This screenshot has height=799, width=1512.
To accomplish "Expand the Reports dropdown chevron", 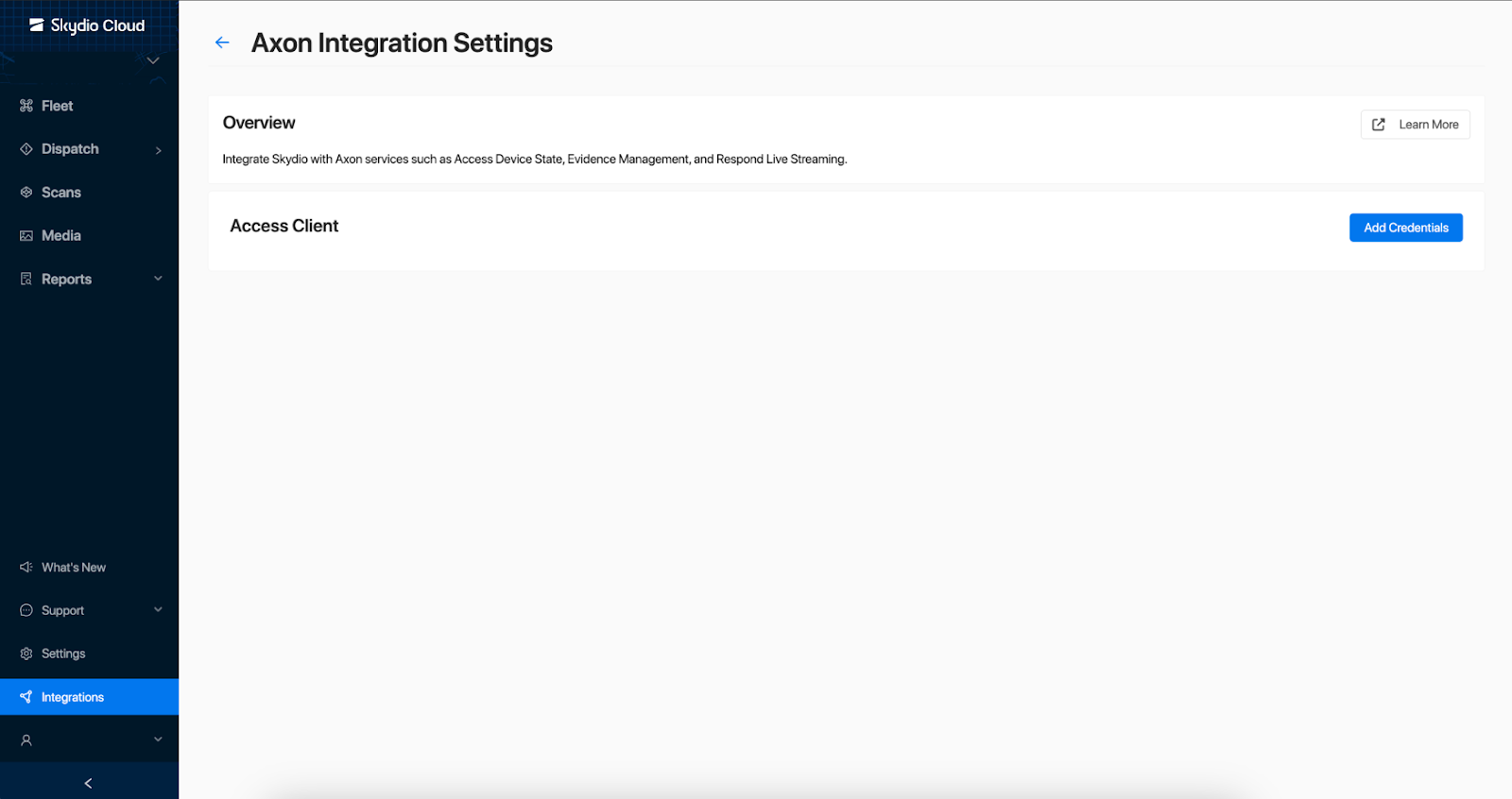I will pos(158,279).
